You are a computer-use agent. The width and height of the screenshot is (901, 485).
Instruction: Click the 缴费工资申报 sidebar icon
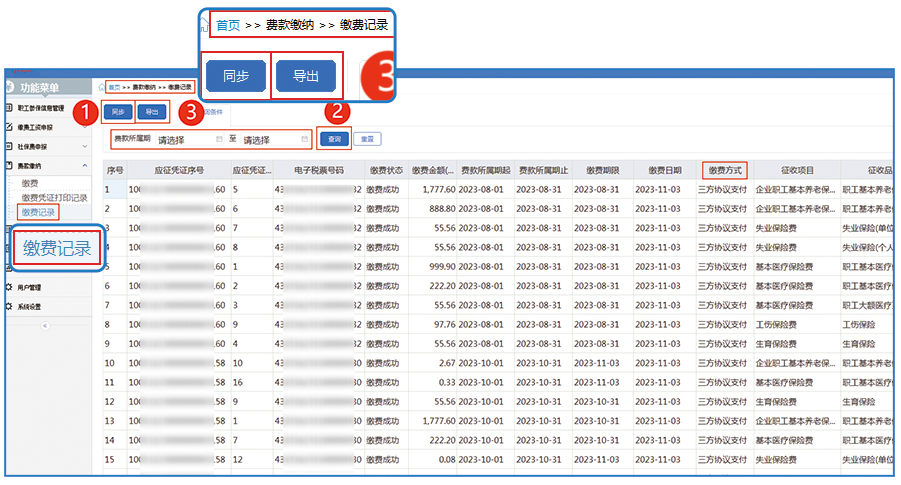(10, 127)
